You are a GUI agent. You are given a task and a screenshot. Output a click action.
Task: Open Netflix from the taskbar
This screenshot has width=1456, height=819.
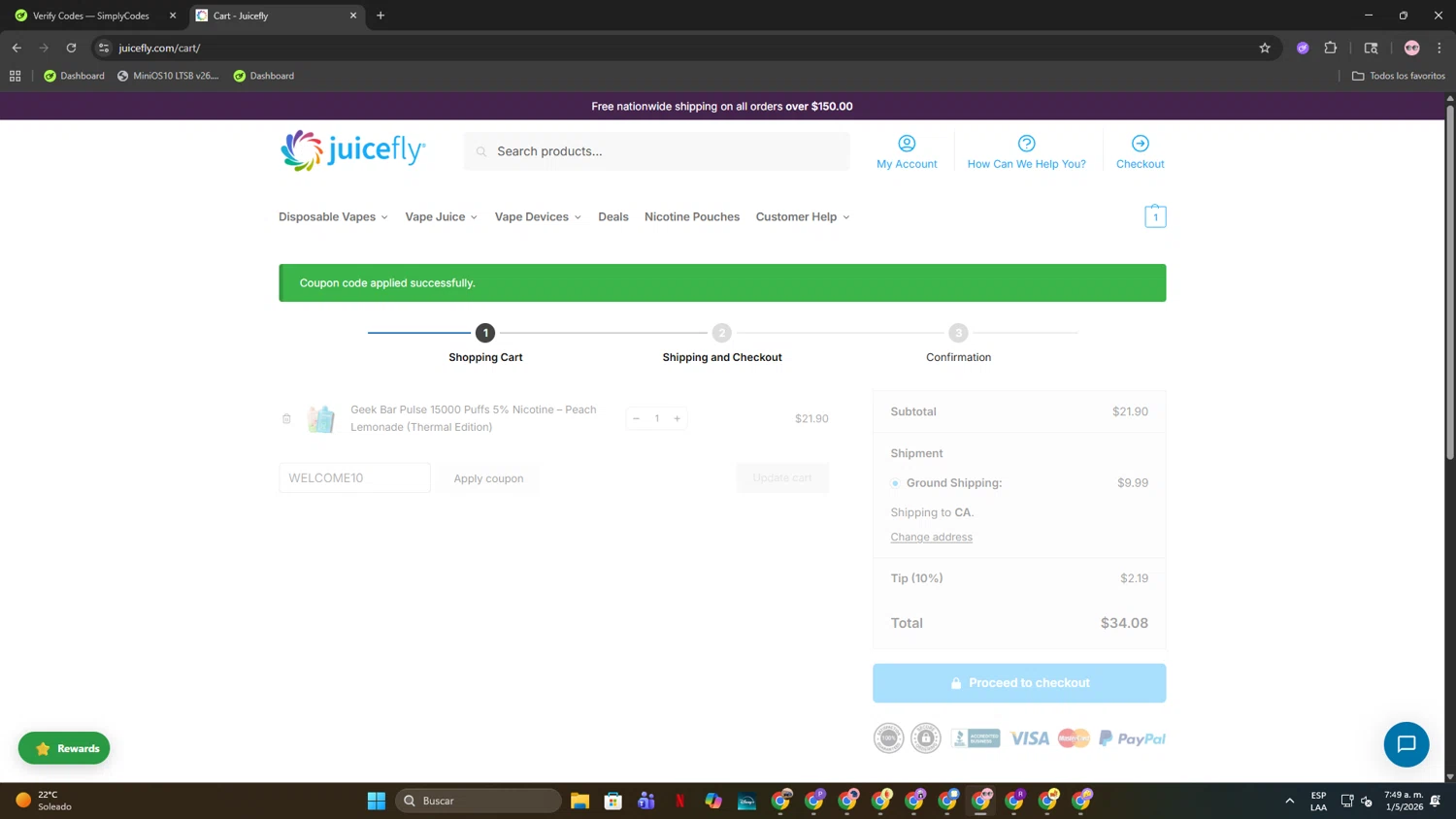pyautogui.click(x=679, y=801)
